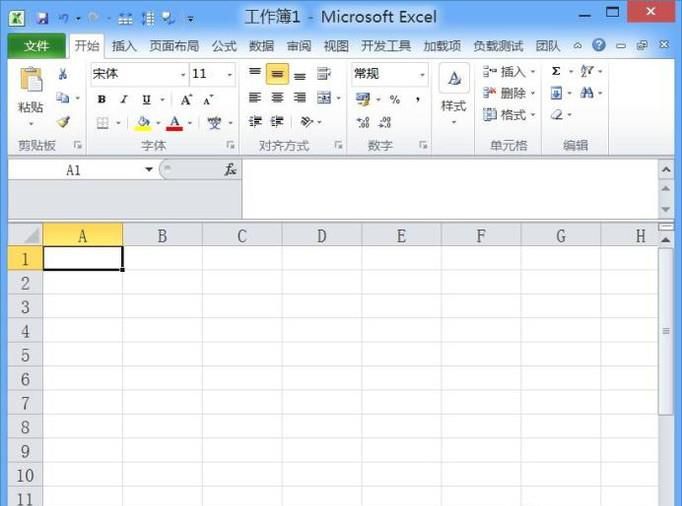Open the 公式 (Formulas) tab
Viewport: 682px width, 506px height.
224,46
